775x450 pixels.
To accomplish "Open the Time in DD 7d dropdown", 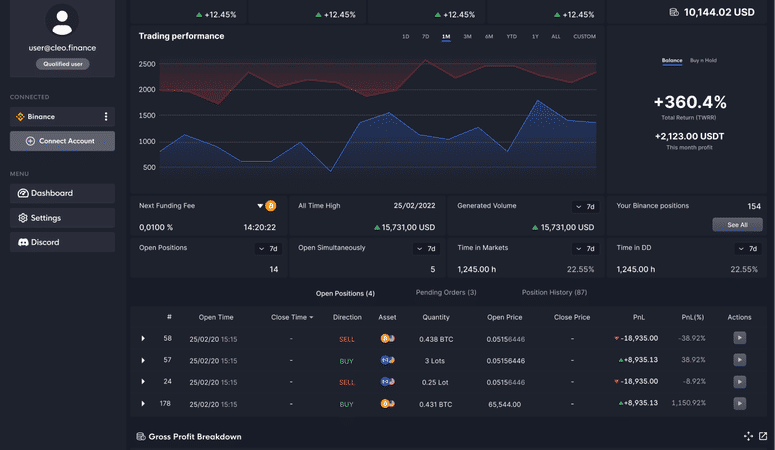I will point(747,249).
